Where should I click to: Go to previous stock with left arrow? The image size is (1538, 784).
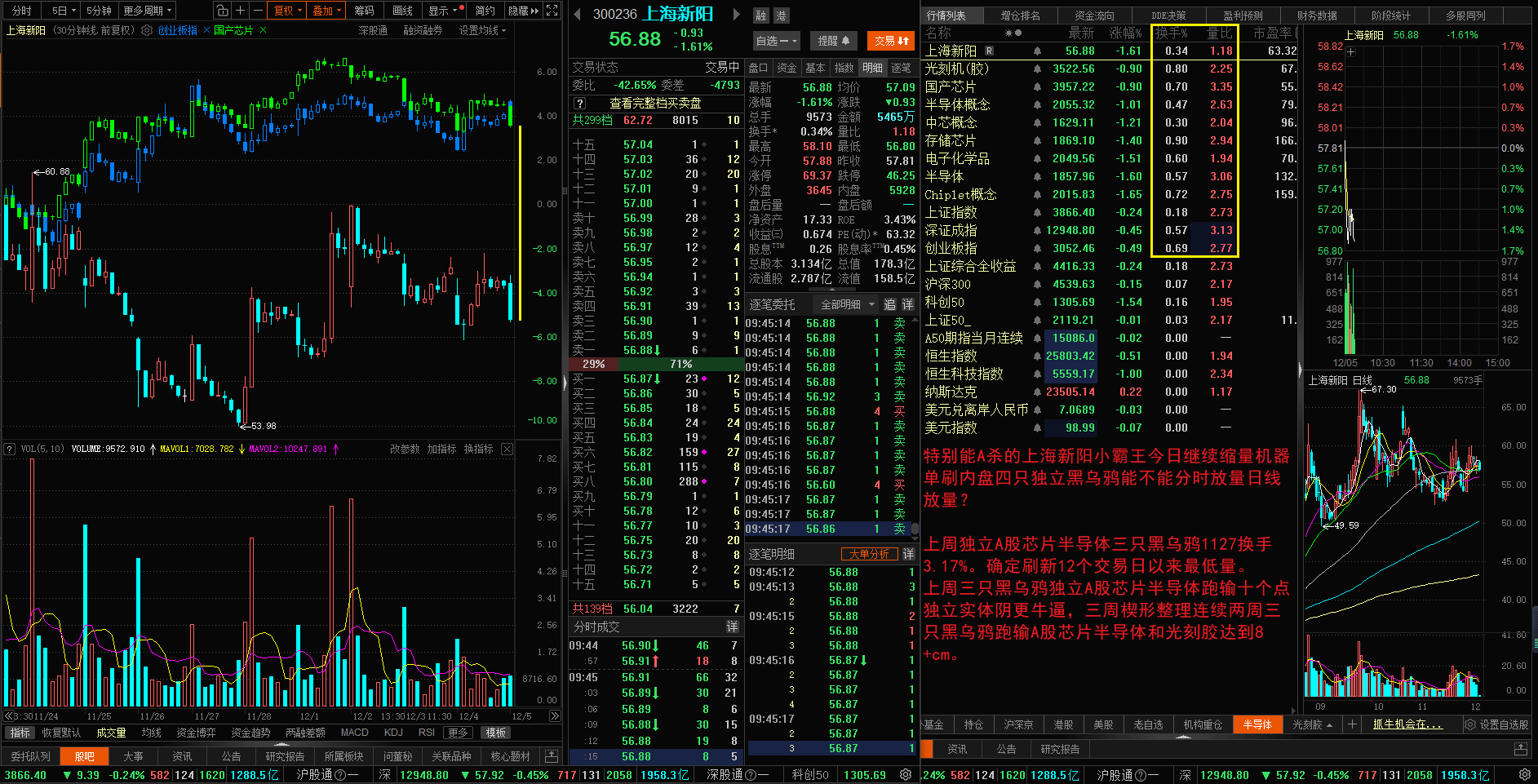[578, 15]
